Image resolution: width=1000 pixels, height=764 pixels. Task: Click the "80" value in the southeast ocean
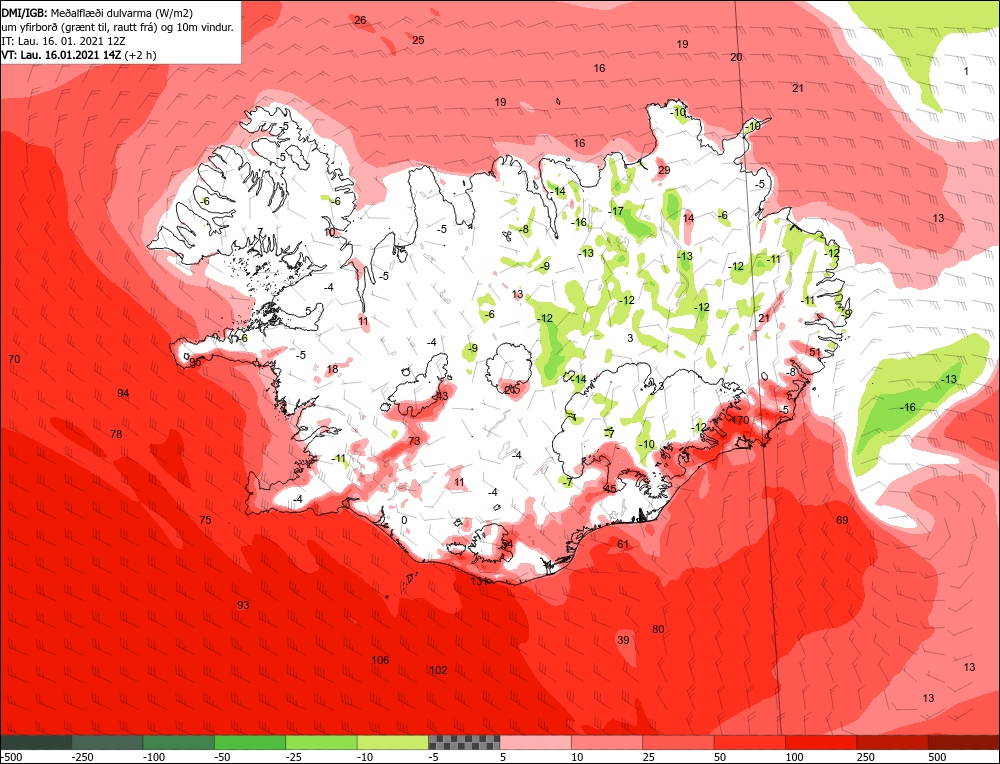click(658, 629)
